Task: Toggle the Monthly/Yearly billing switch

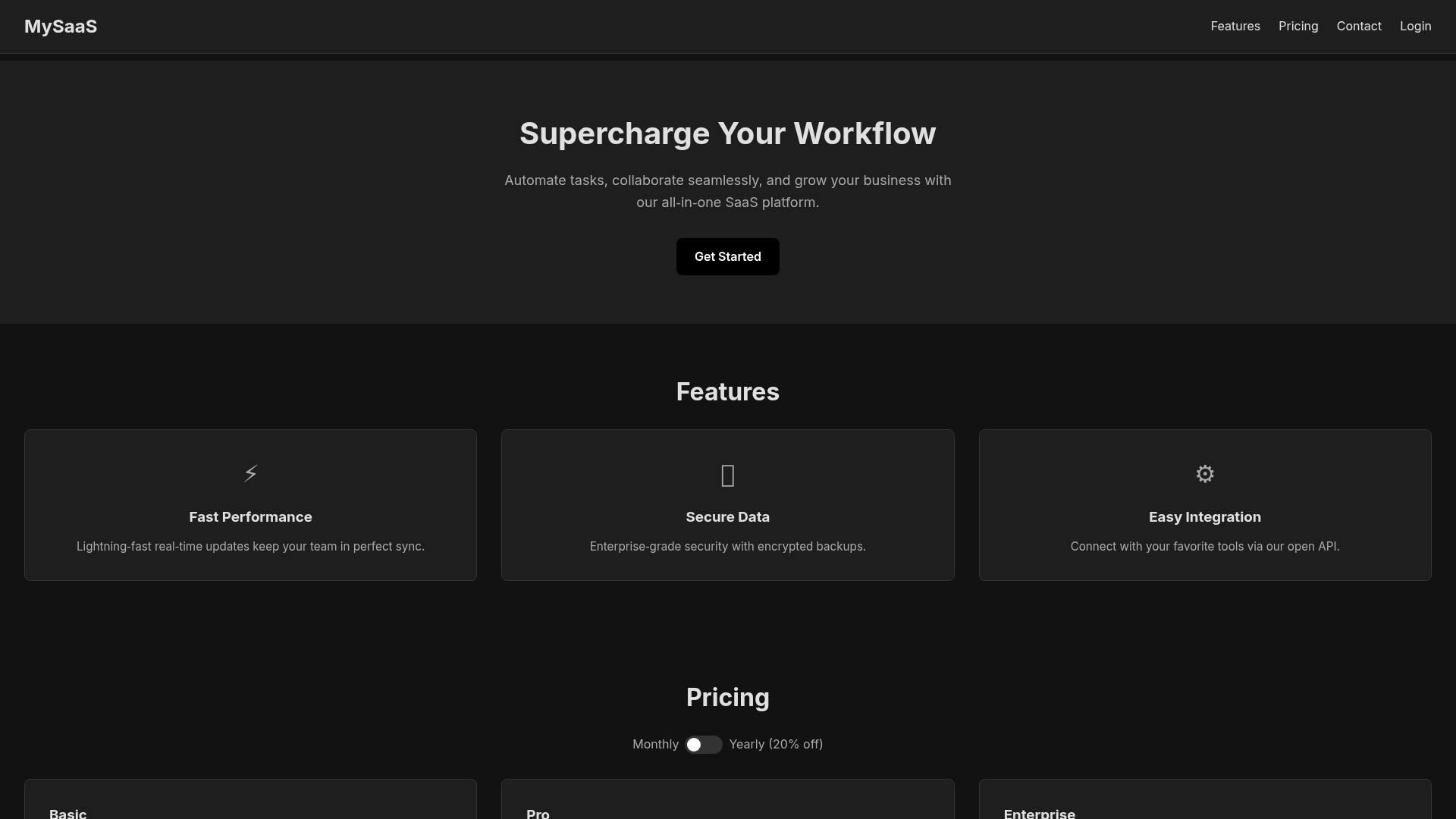Action: pos(703,745)
